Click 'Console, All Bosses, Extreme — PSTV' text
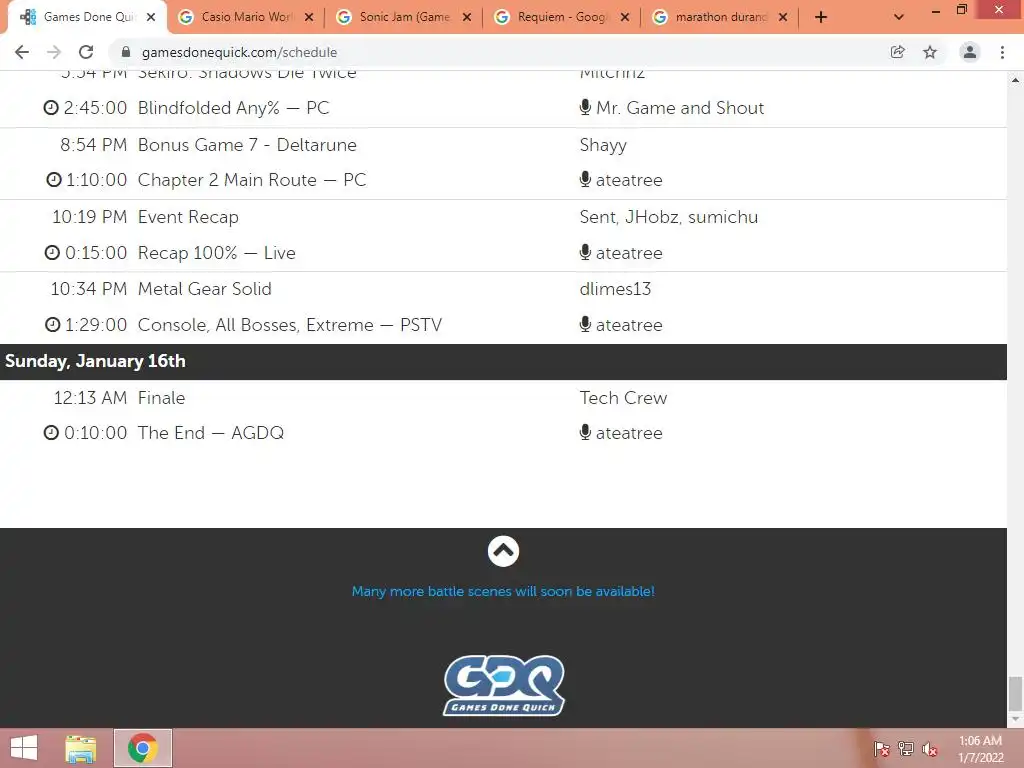 289,325
